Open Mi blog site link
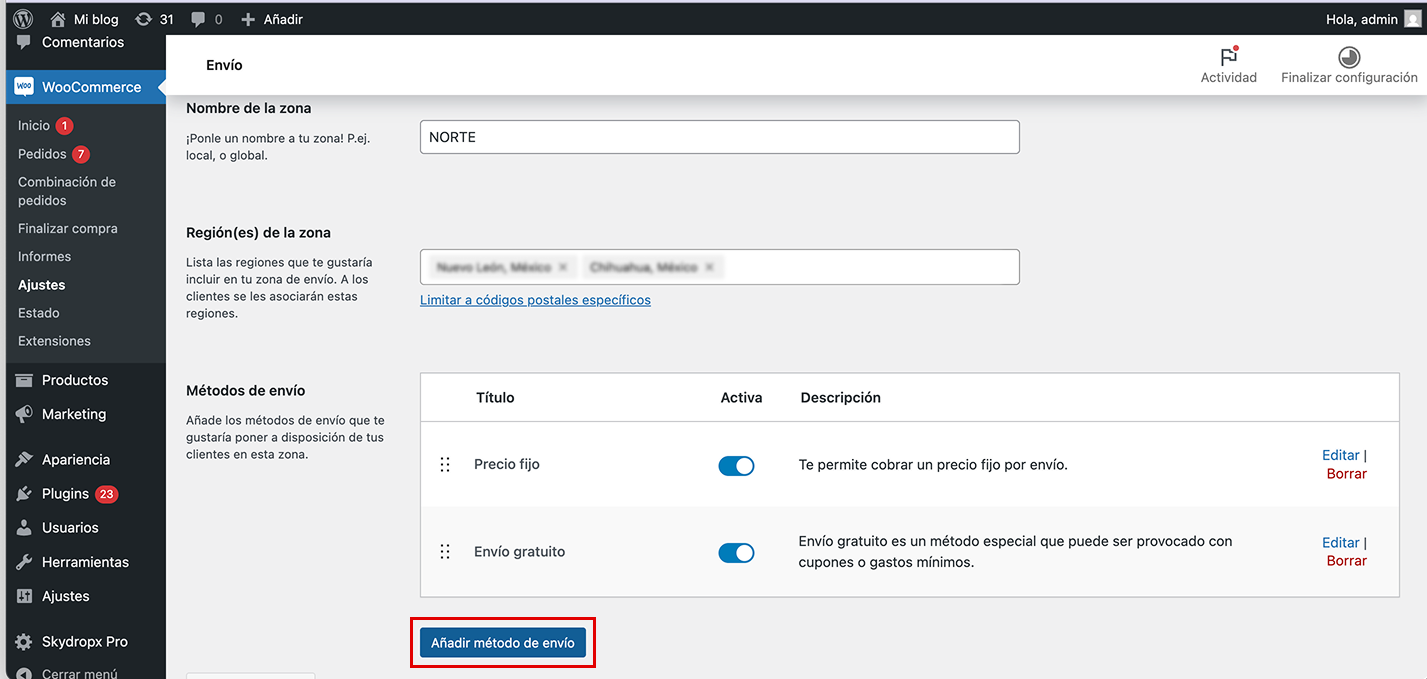Image resolution: width=1427 pixels, height=679 pixels. tap(84, 19)
